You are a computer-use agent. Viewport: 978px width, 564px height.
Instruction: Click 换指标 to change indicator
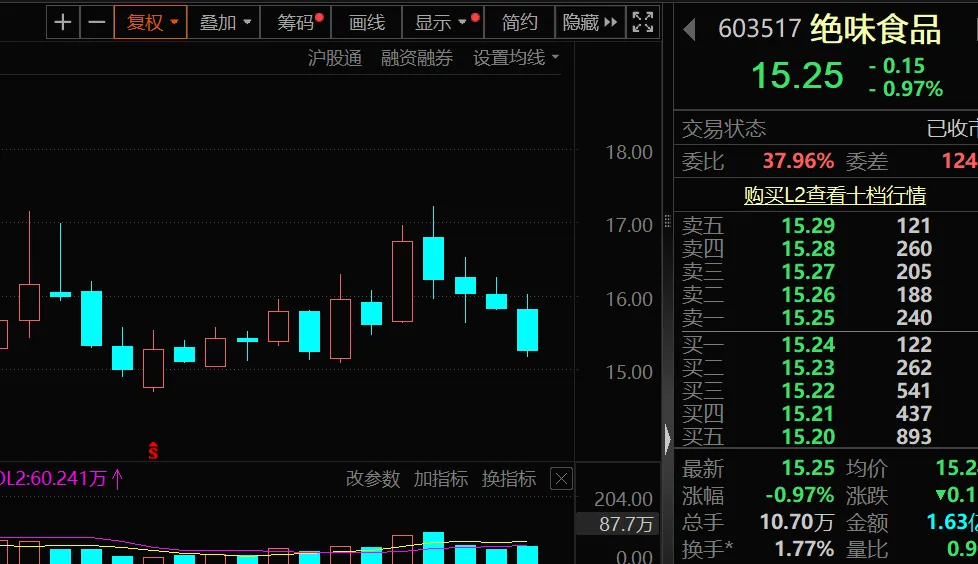pyautogui.click(x=508, y=479)
